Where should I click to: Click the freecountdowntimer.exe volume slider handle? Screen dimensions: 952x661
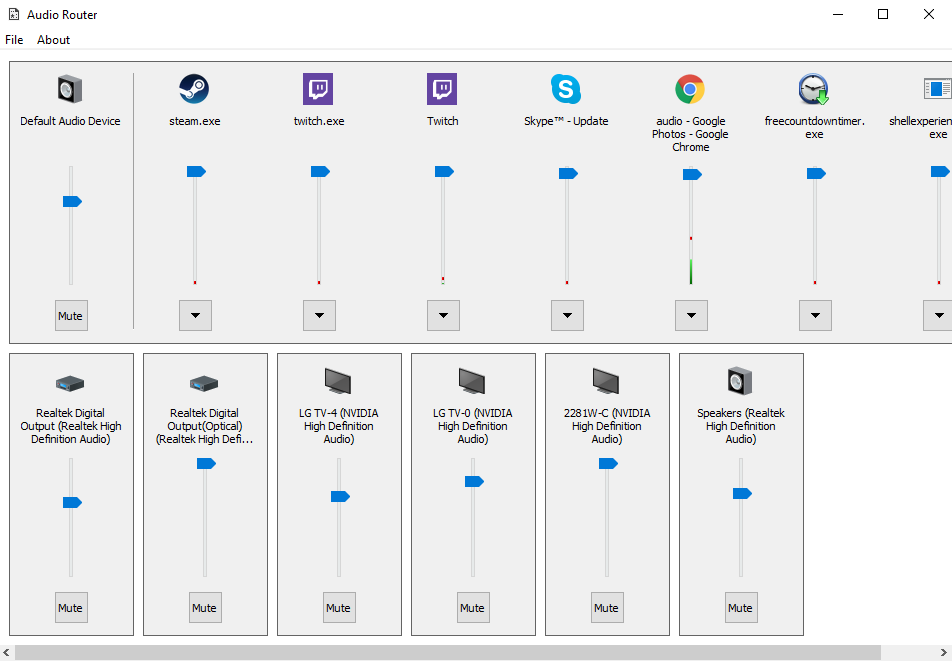pyautogui.click(x=816, y=174)
